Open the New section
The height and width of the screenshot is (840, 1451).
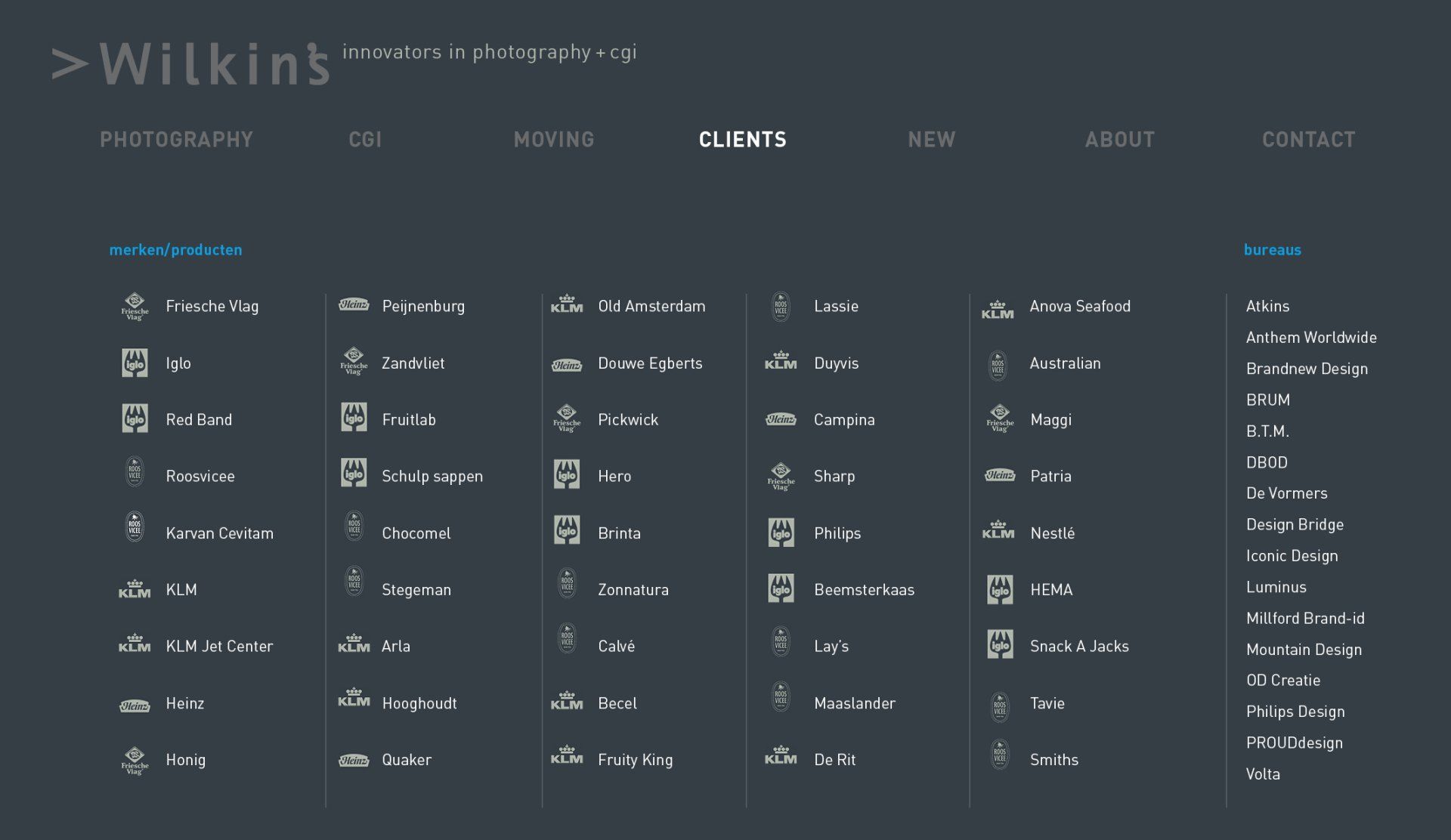click(932, 140)
